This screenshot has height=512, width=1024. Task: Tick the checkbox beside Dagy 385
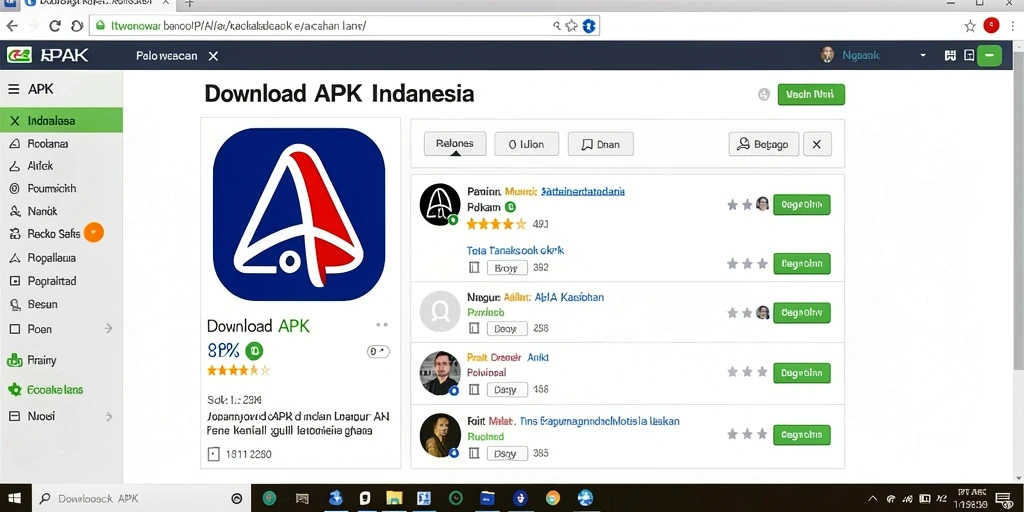coord(474,453)
